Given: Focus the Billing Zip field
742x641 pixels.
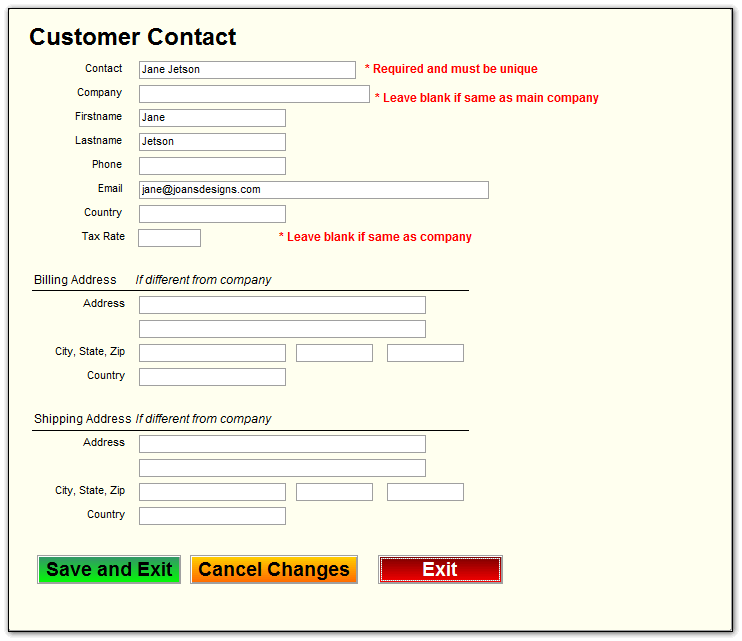Looking at the screenshot, I should [425, 353].
